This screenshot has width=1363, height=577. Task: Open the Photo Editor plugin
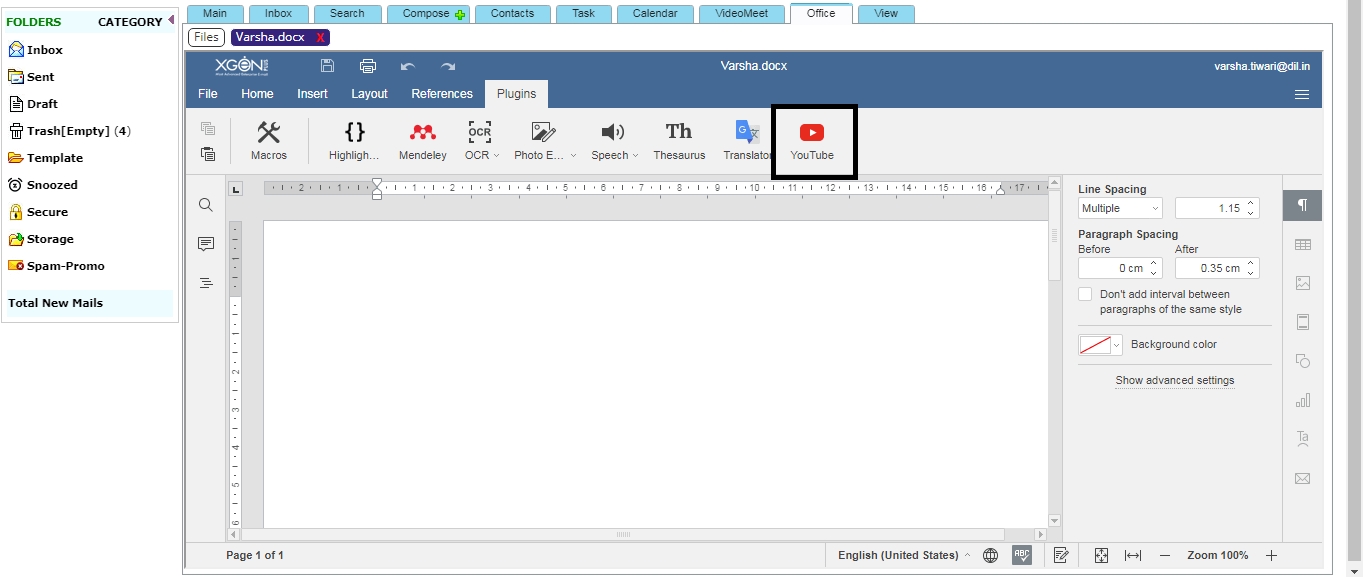pyautogui.click(x=543, y=141)
